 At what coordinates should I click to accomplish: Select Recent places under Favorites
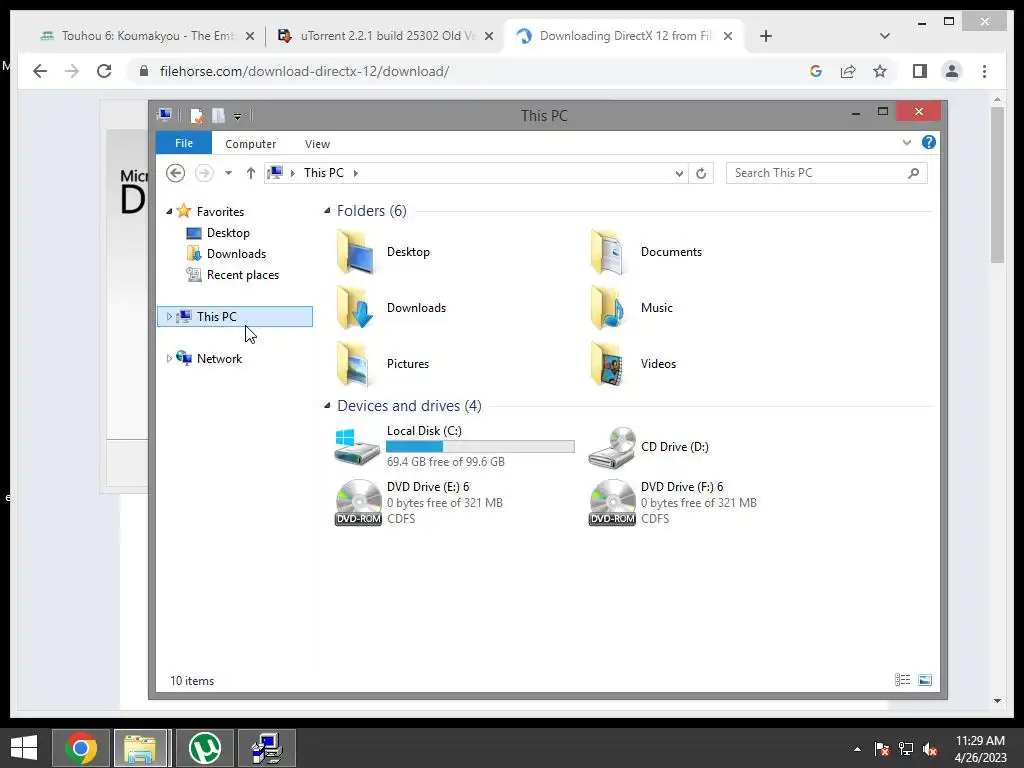pos(242,275)
